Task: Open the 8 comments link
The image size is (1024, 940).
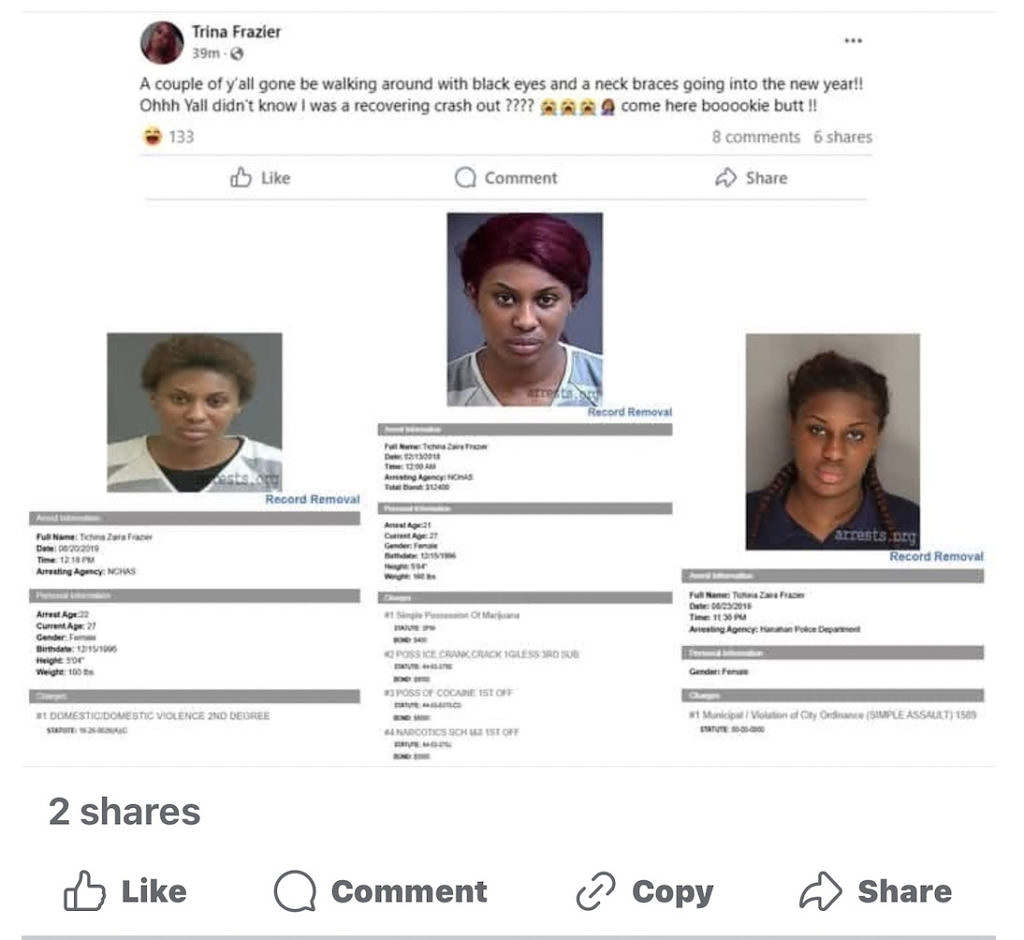Action: pyautogui.click(x=756, y=137)
